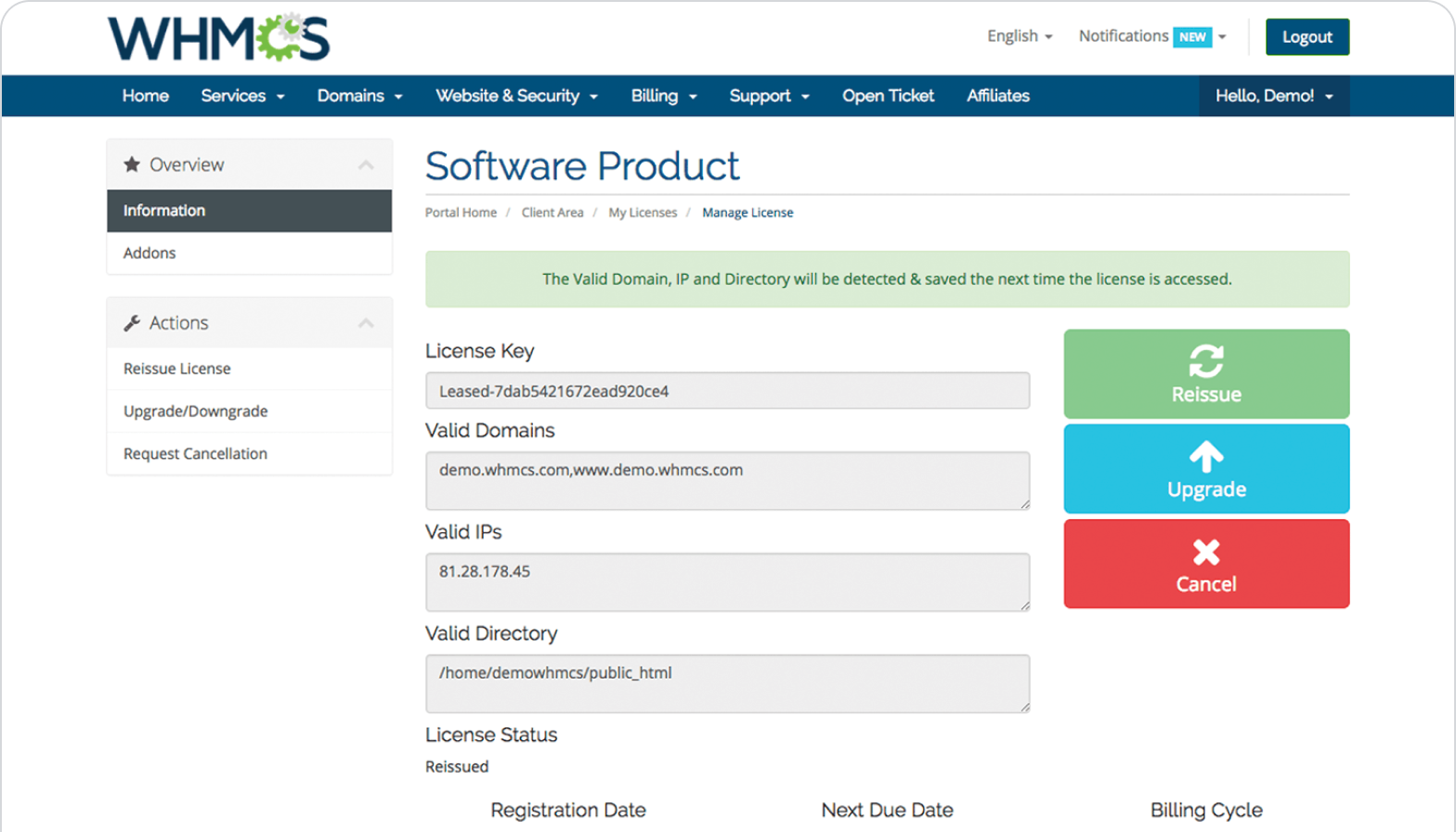Click the Software Product heading
Screen dimensions: 1456x832
coord(582,166)
